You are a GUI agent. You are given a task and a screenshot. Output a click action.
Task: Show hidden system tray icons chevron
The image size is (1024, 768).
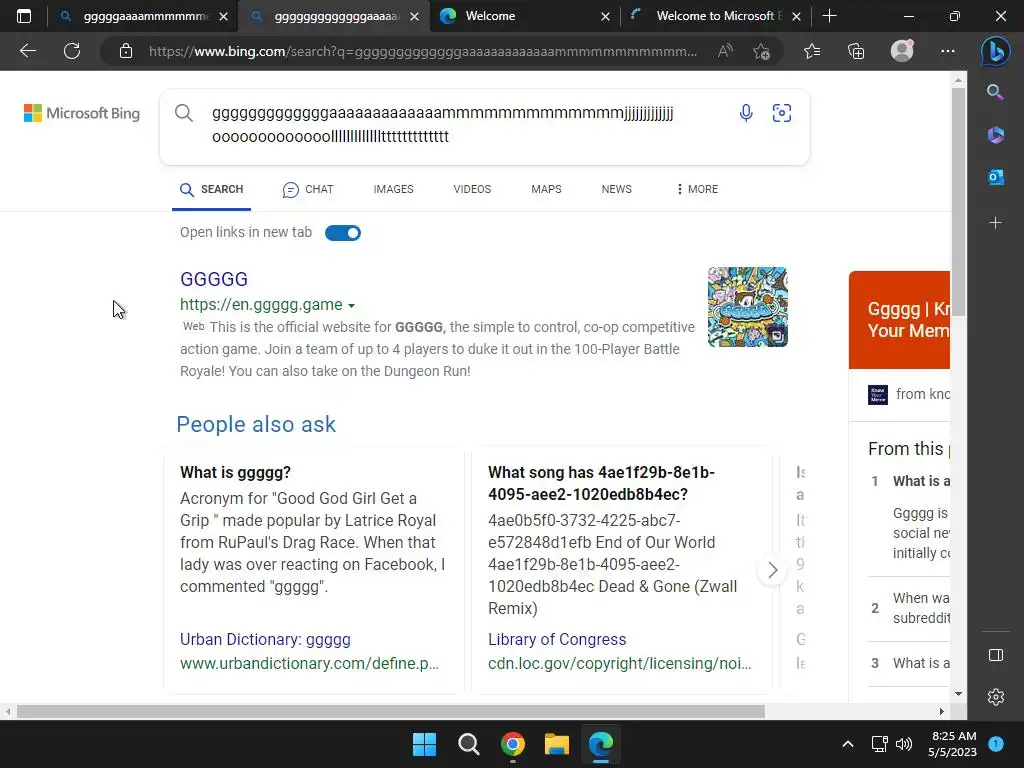848,744
